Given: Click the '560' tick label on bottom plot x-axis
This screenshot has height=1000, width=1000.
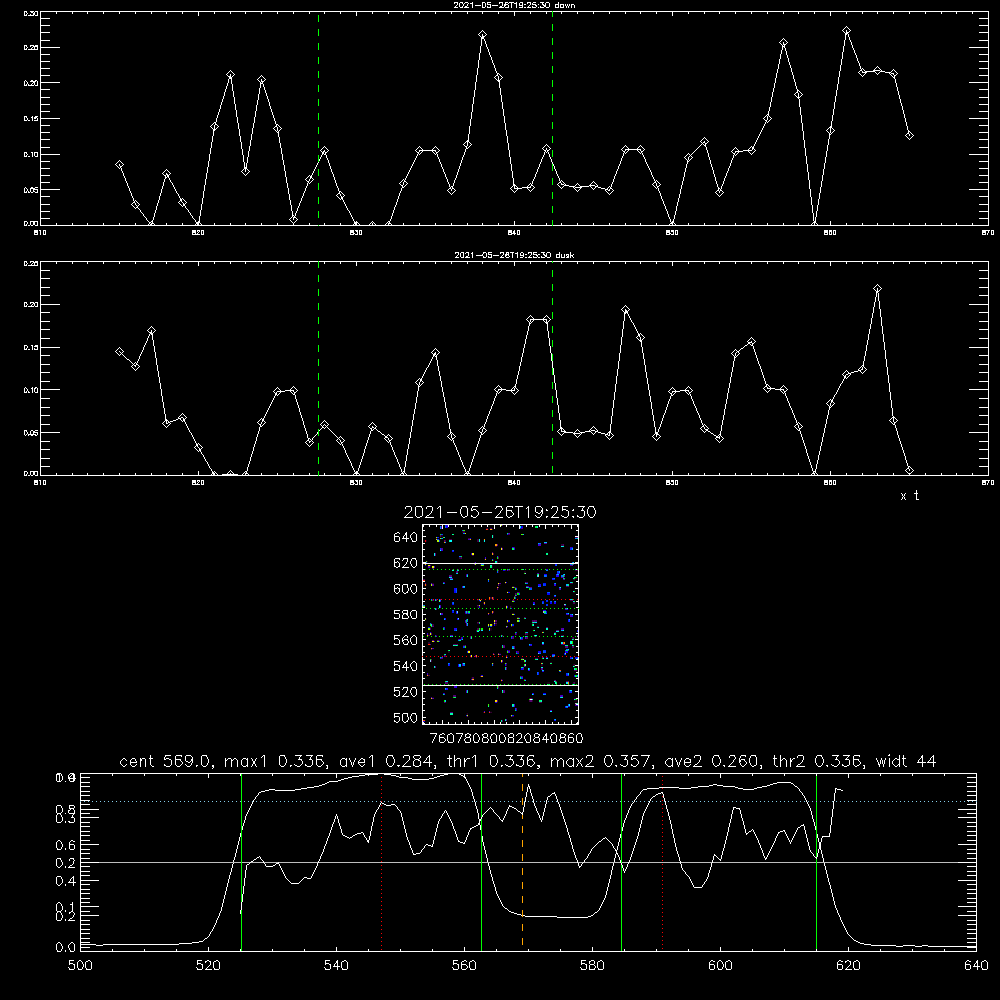Looking at the screenshot, I should 464,966.
